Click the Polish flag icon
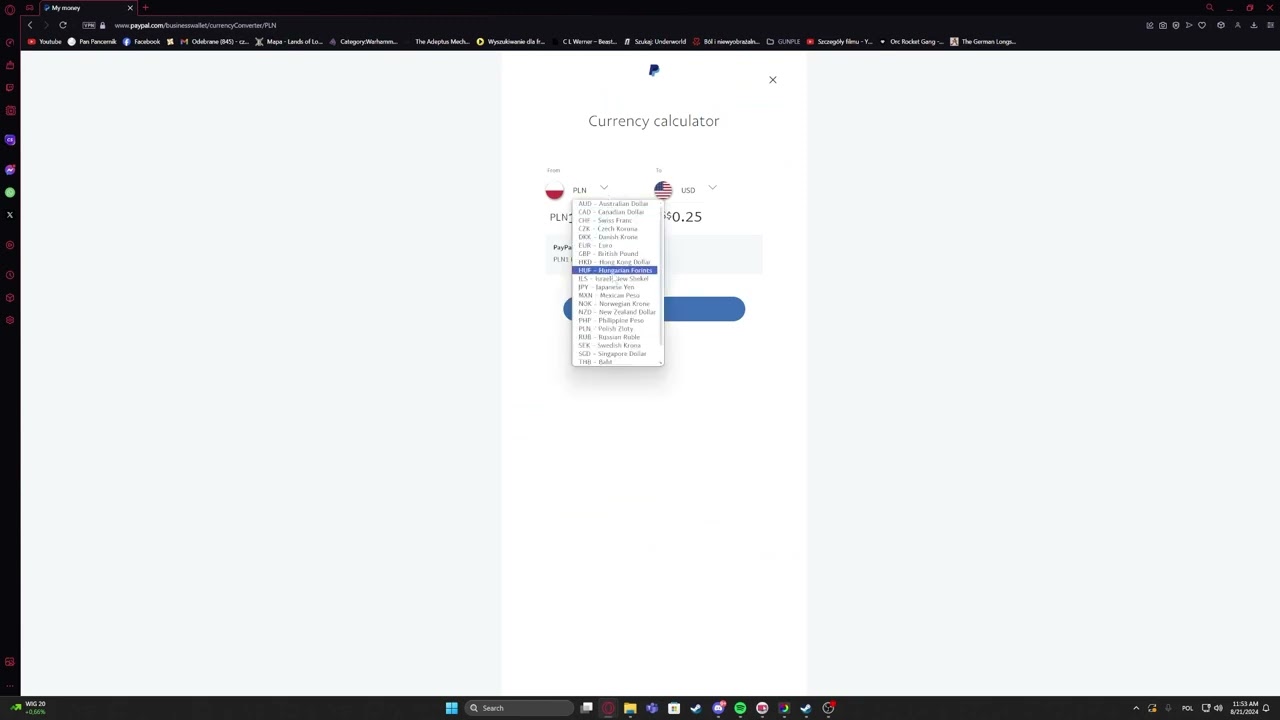 click(x=555, y=190)
